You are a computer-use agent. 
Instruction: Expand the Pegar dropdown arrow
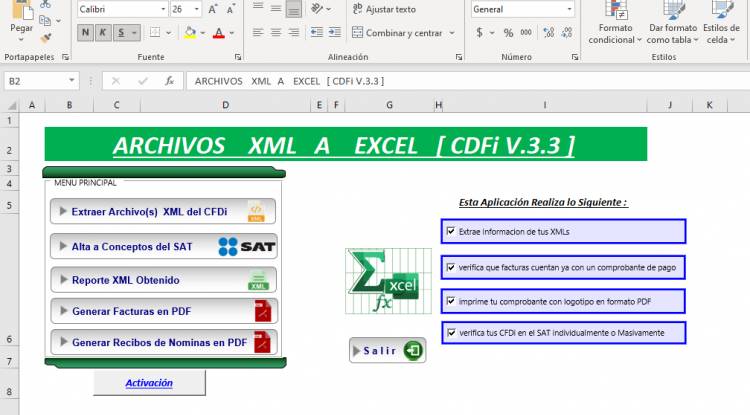(21, 40)
